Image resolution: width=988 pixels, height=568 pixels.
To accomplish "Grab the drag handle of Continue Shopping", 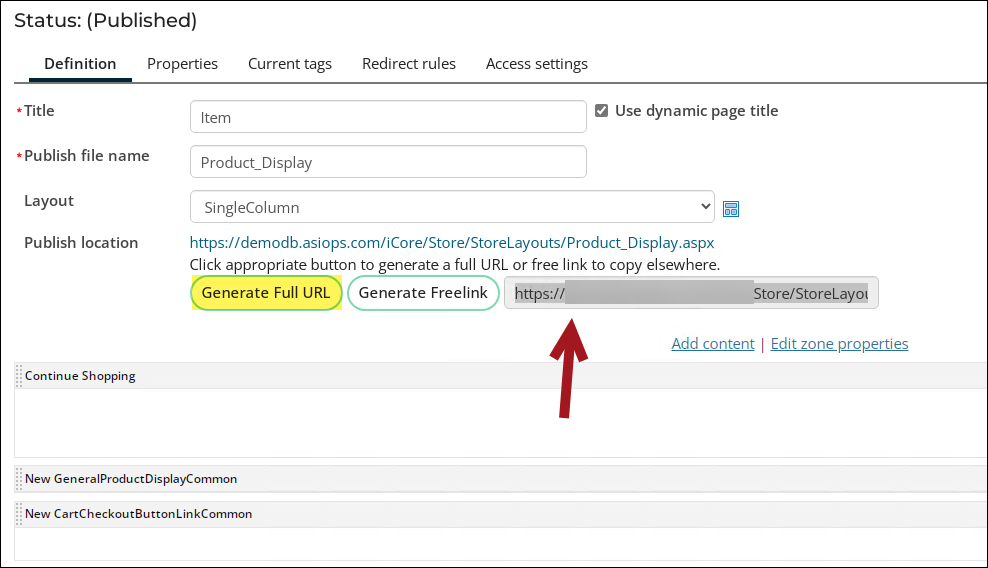I will pyautogui.click(x=19, y=376).
